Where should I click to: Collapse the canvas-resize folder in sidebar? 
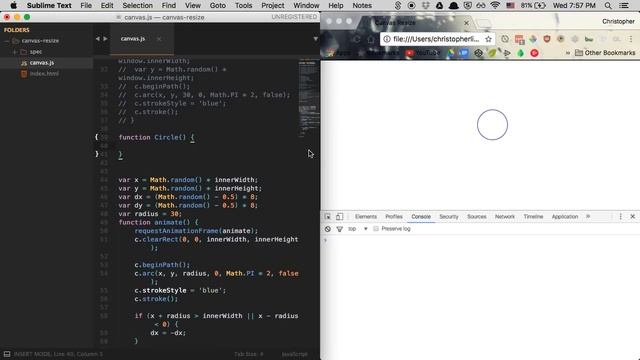[x=7, y=41]
